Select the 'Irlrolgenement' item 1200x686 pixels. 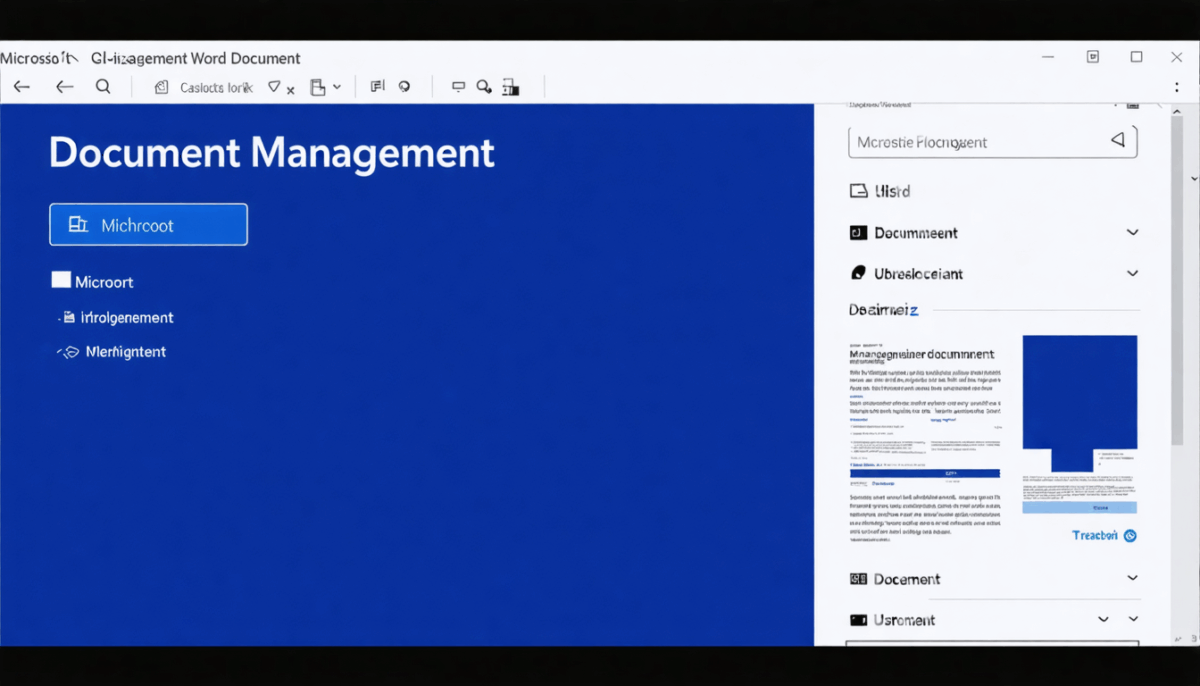coord(127,318)
